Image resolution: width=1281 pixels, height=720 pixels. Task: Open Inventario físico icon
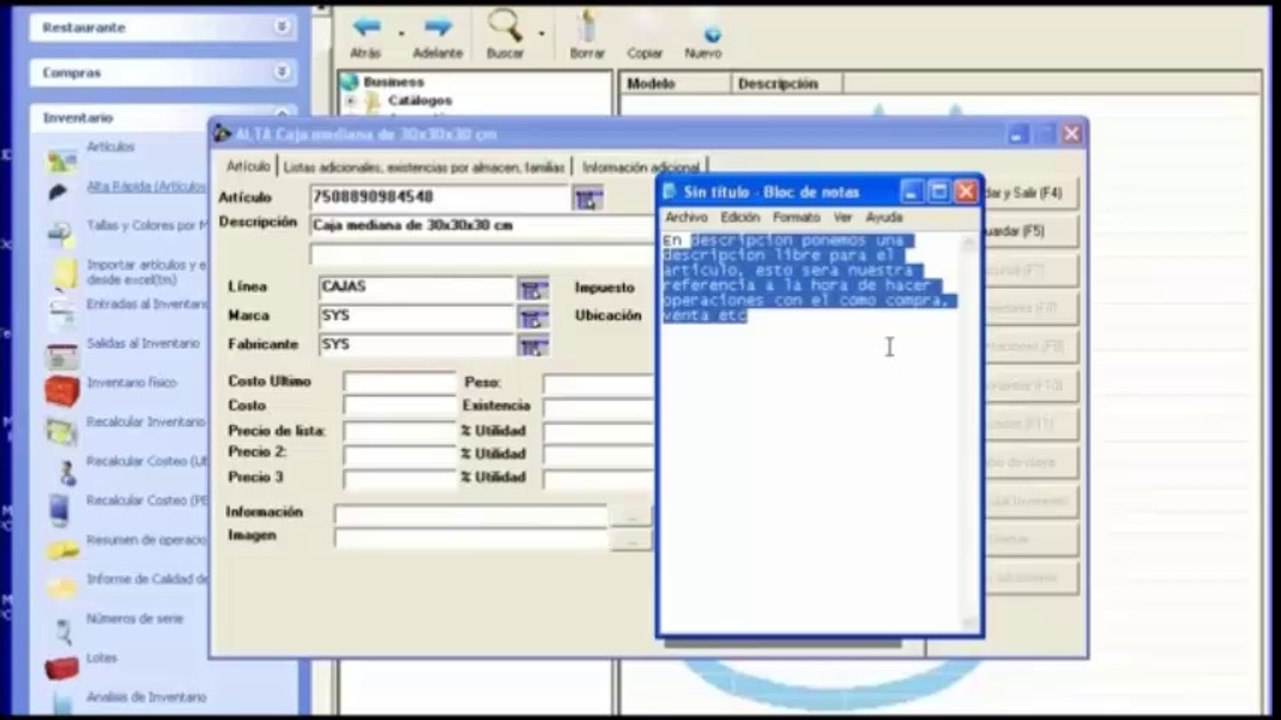coord(62,391)
